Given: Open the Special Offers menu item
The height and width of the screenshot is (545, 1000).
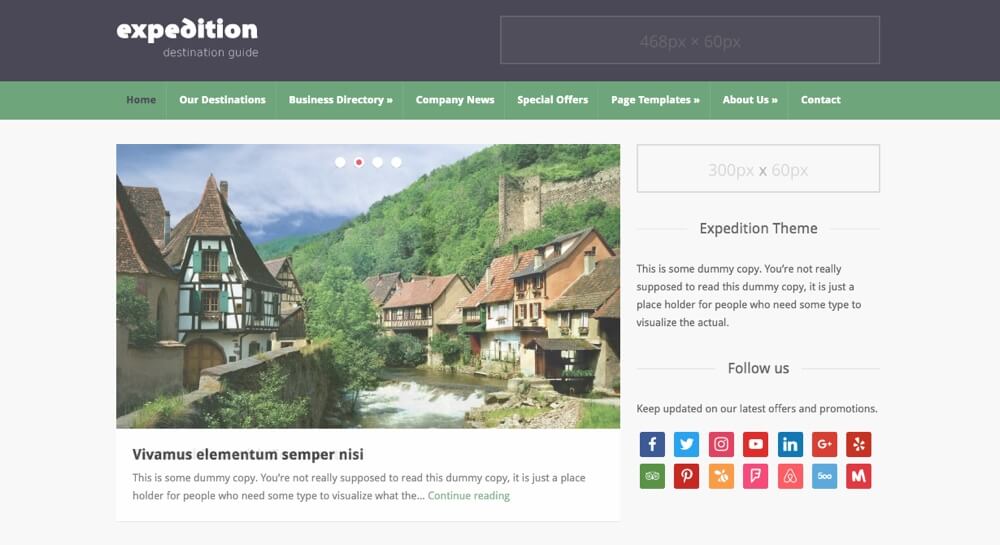Looking at the screenshot, I should (552, 100).
